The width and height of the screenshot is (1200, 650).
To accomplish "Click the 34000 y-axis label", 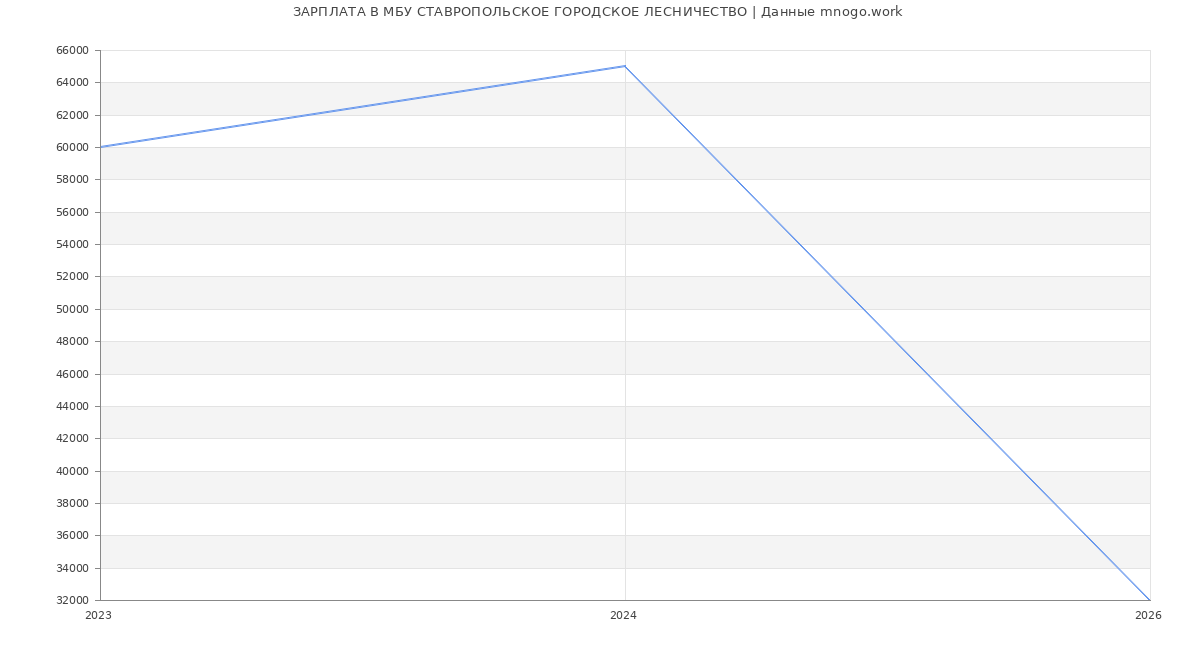I will 72,568.
